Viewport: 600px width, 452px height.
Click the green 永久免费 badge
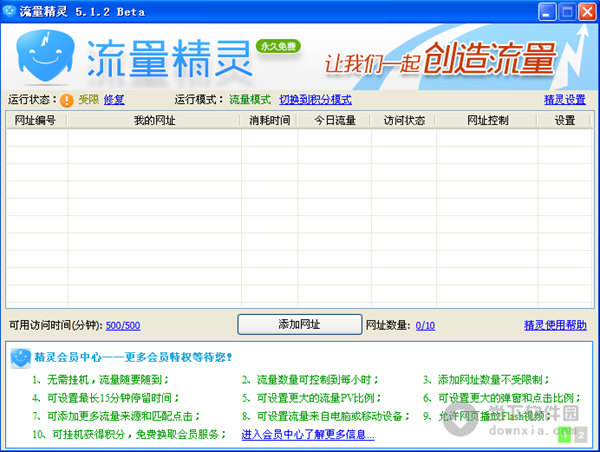click(x=278, y=47)
